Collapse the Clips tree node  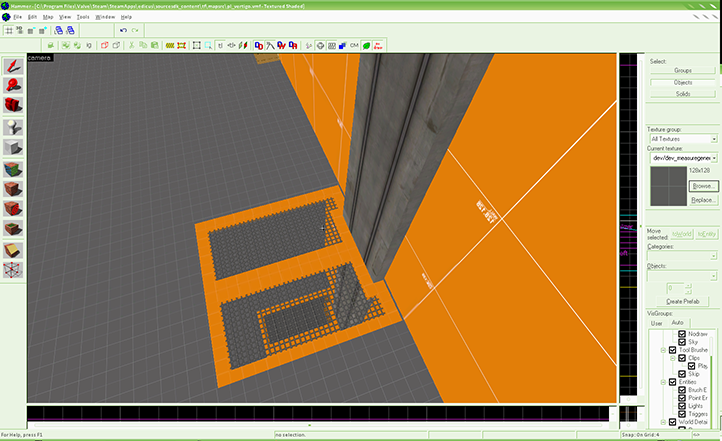click(672, 358)
